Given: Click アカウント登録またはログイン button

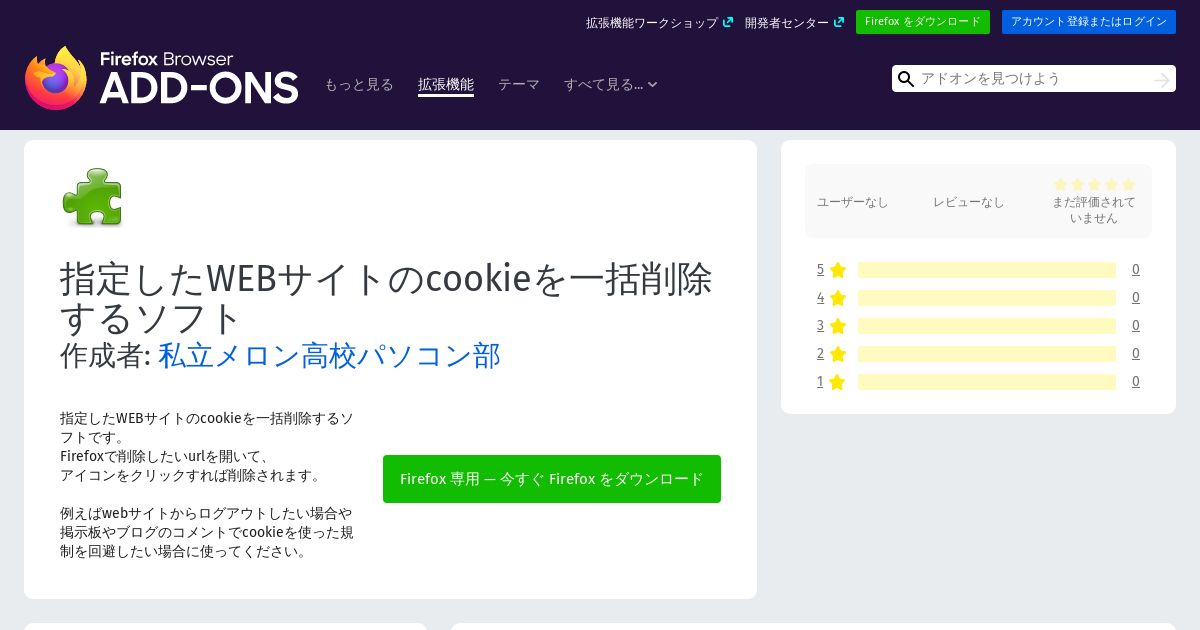Looking at the screenshot, I should [1089, 22].
